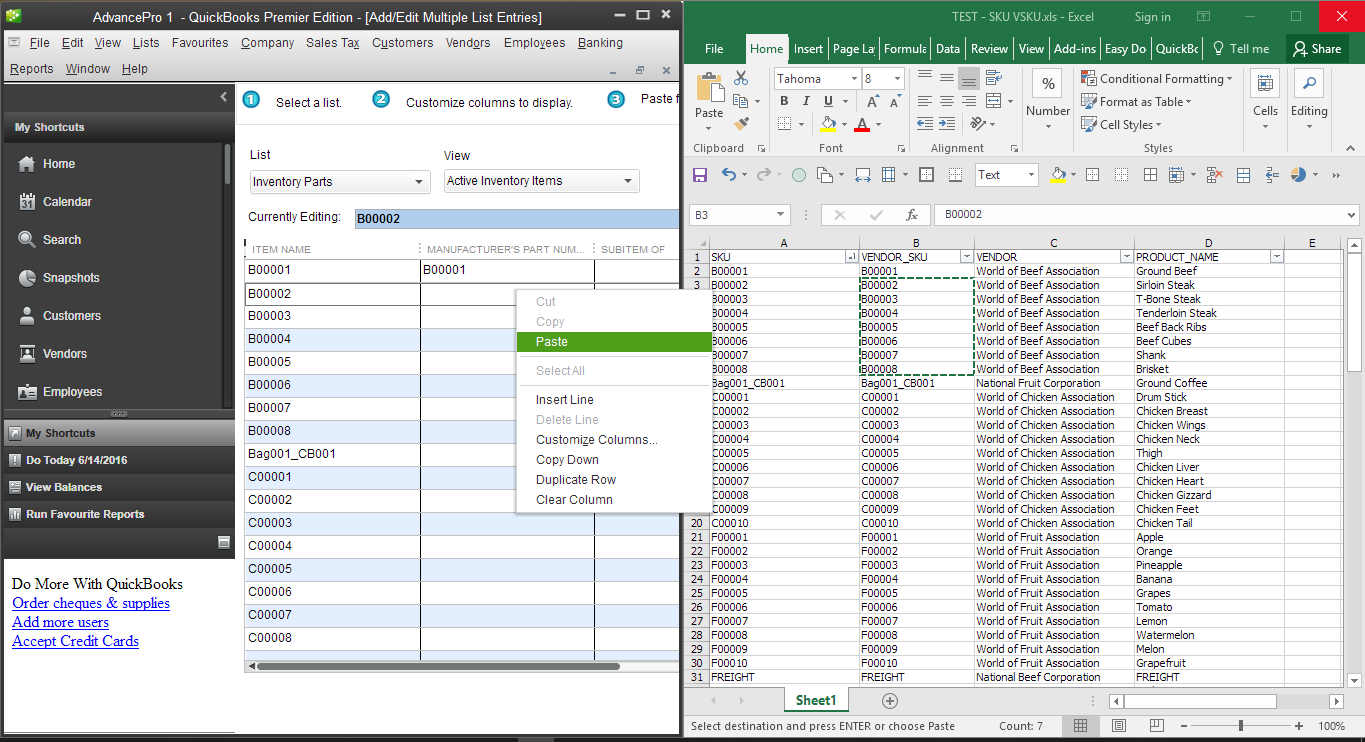Click the yellow fill color button in ribbon
This screenshot has height=742, width=1365.
[828, 124]
